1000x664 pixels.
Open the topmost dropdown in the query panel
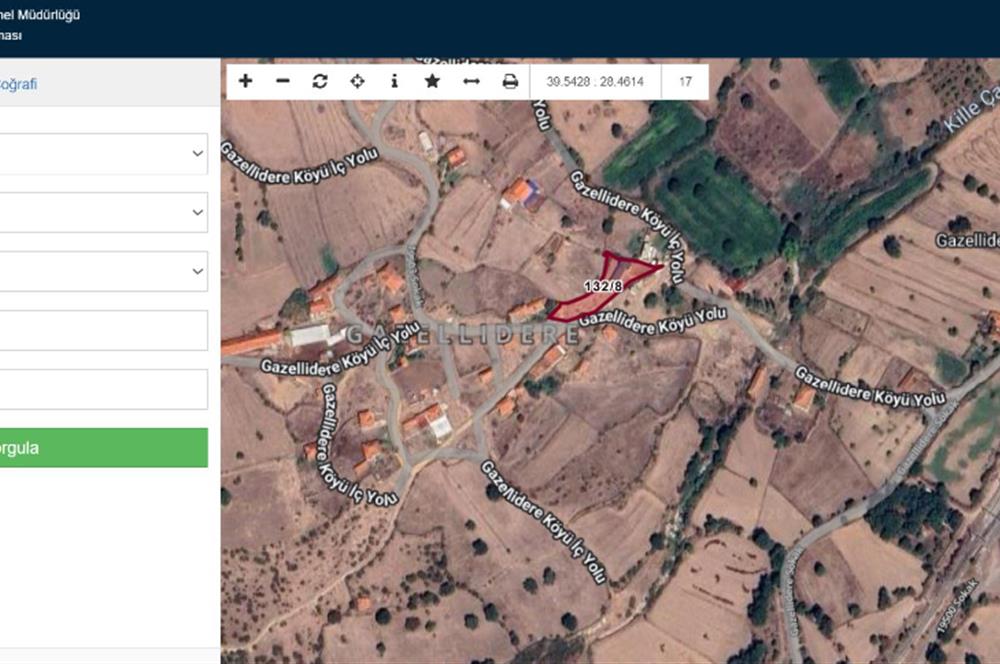click(102, 154)
